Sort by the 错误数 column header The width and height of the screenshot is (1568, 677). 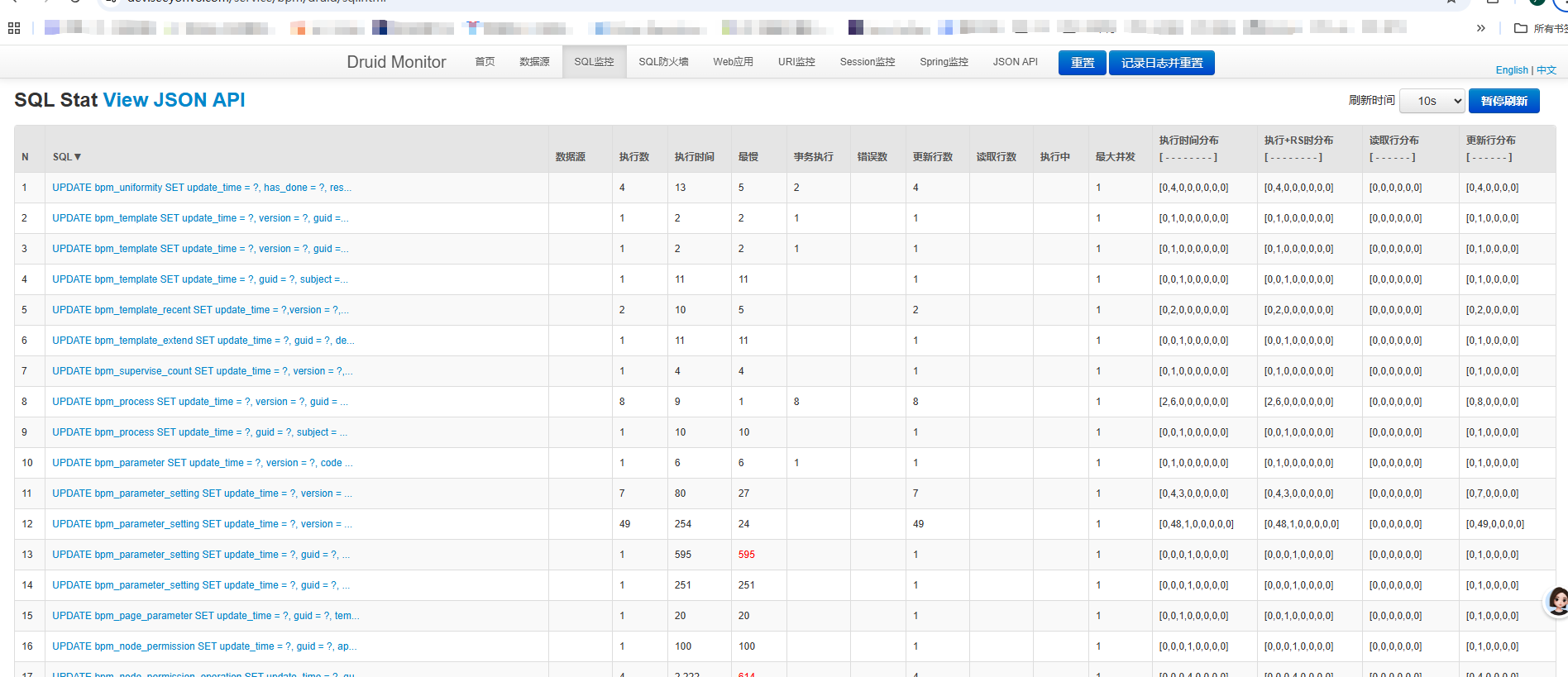(872, 157)
